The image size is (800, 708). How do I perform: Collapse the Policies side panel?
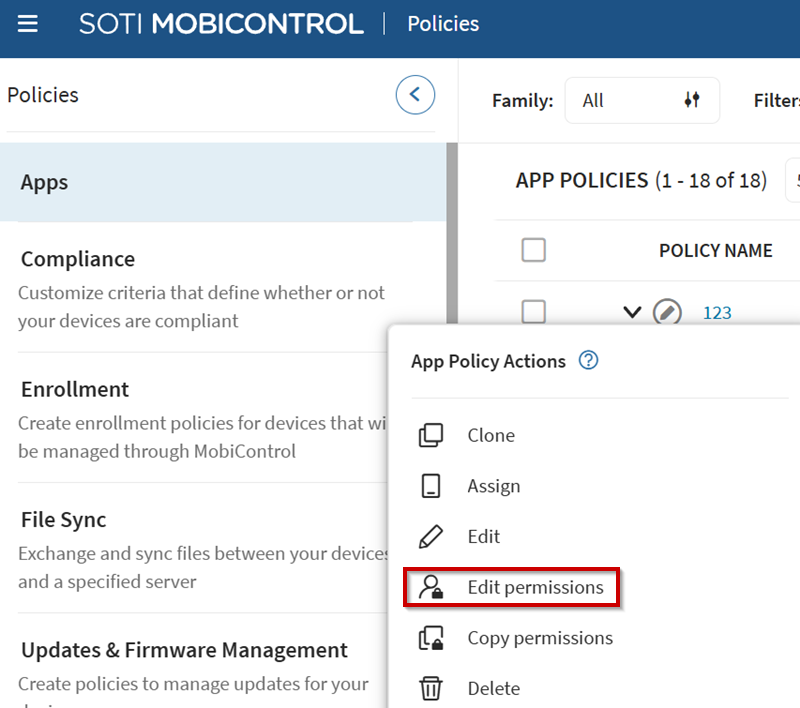pyautogui.click(x=415, y=95)
